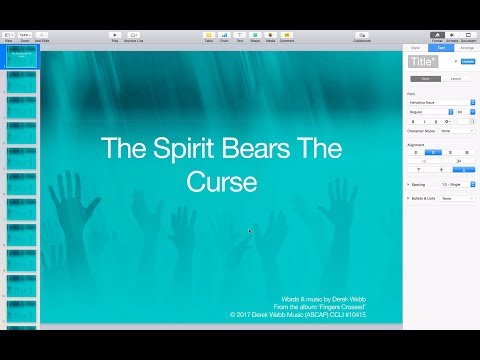Increase text indent
The image size is (480, 360).
pyautogui.click(x=459, y=161)
